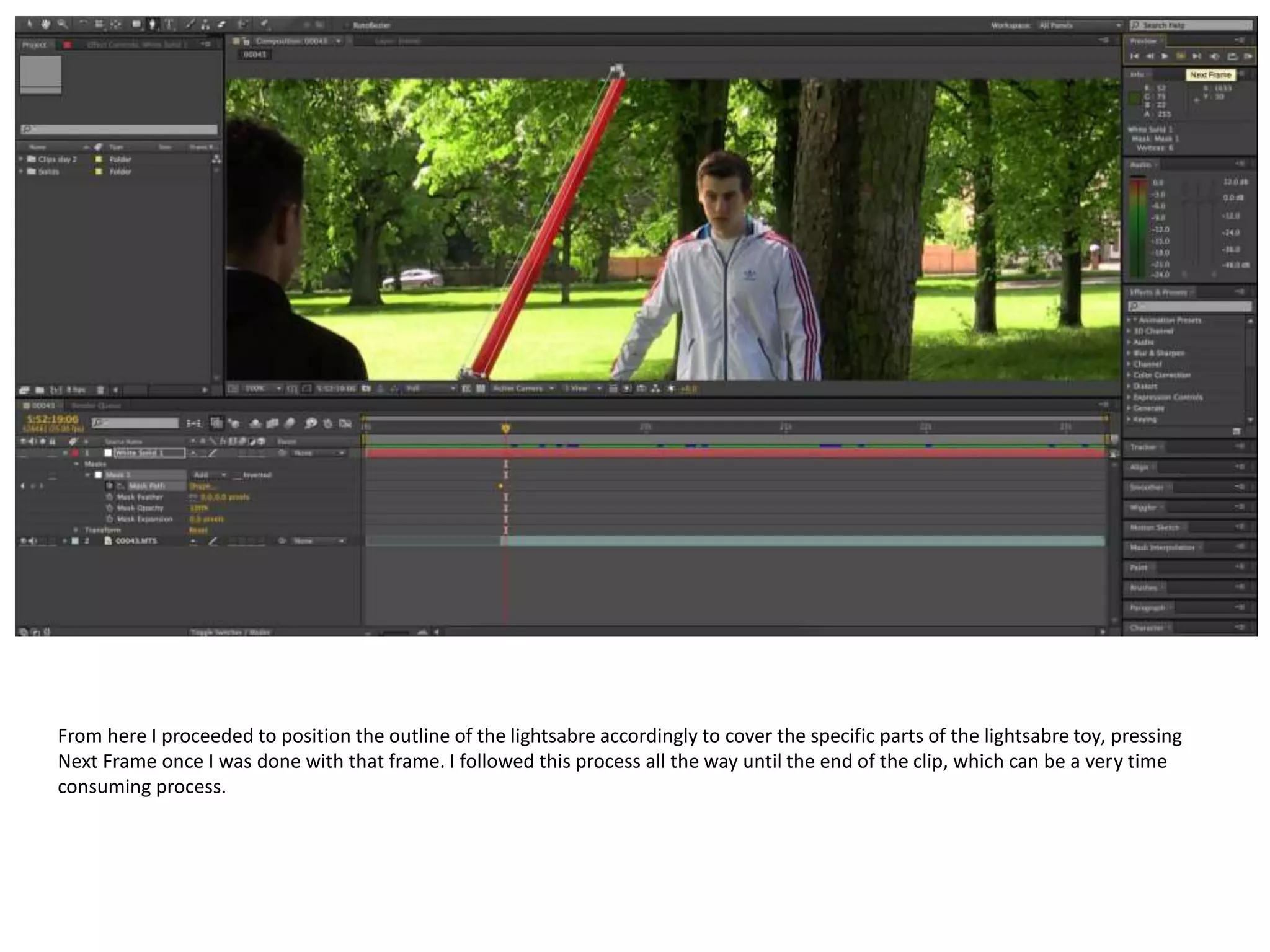Open the Mask 1 mode Add dropdown
Image resolution: width=1270 pixels, height=952 pixels.
click(210, 475)
